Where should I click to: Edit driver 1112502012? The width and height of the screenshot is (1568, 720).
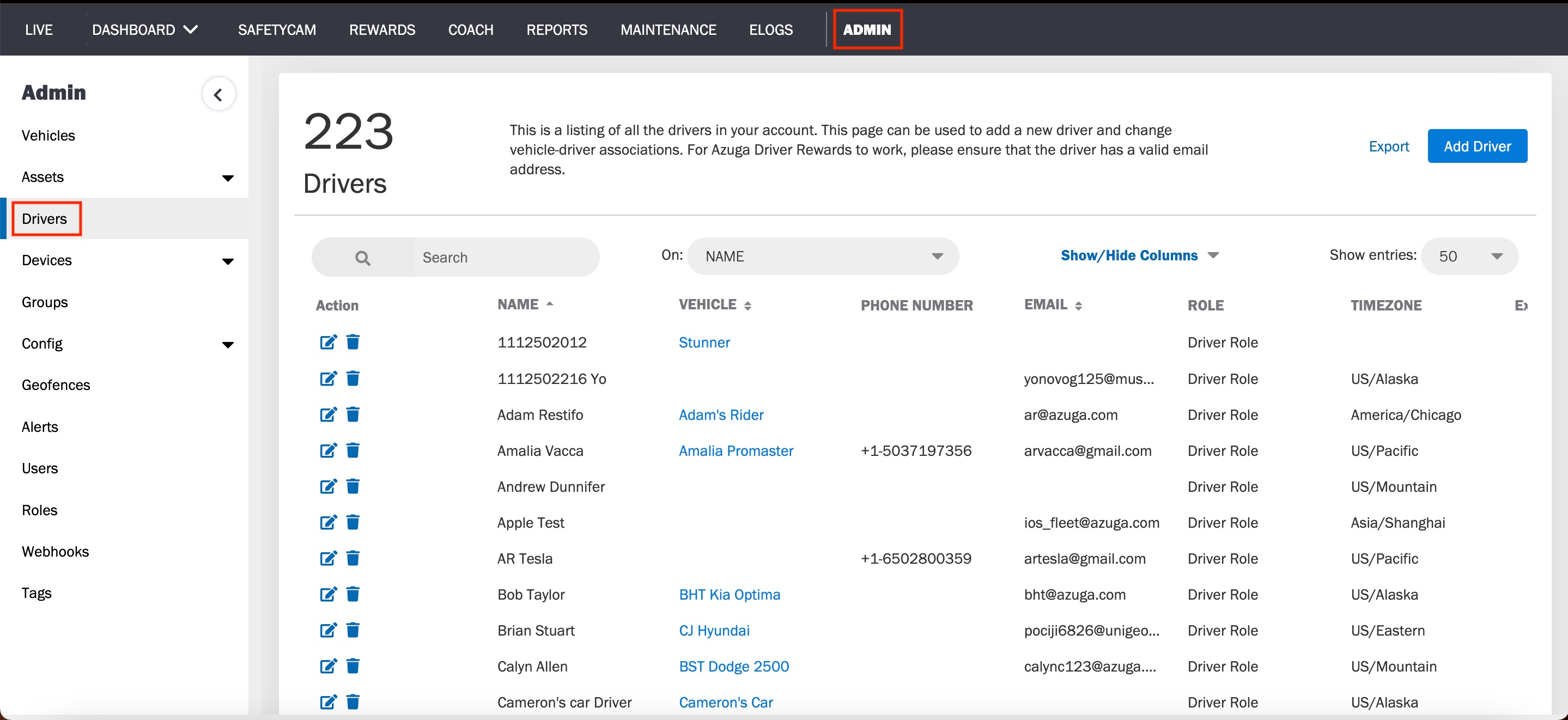[328, 342]
